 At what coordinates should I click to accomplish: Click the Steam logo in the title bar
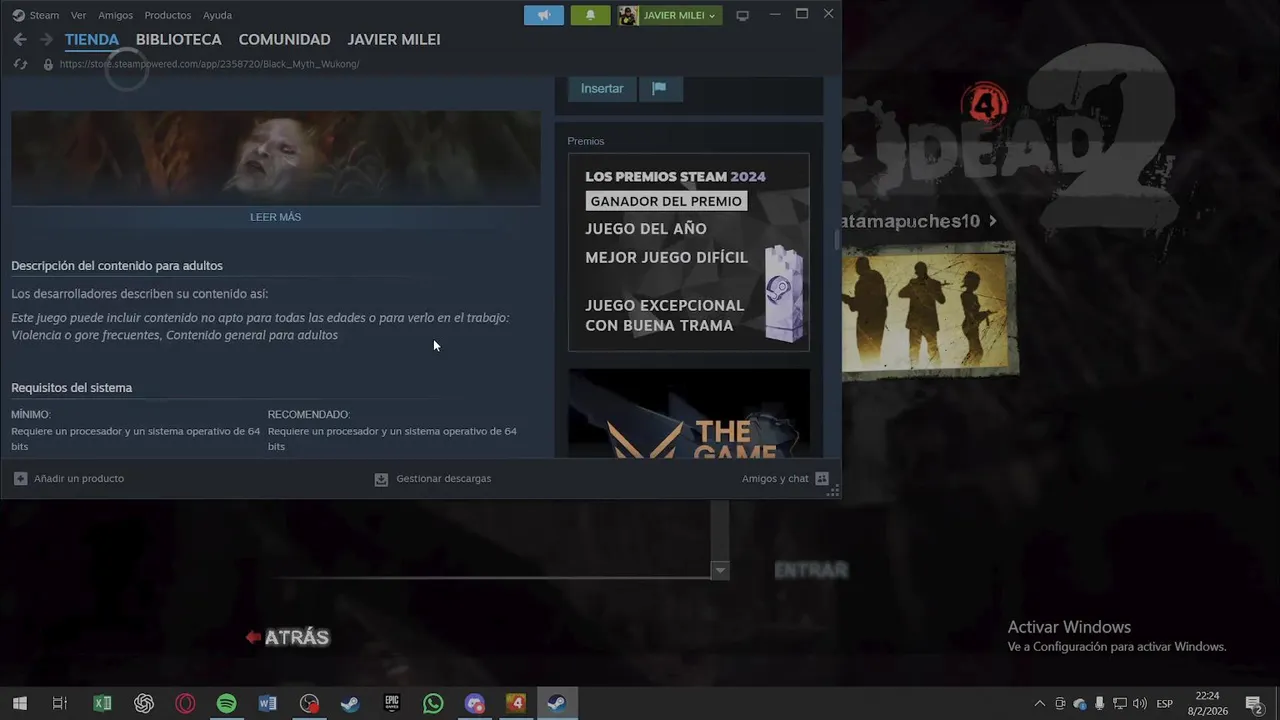18,15
